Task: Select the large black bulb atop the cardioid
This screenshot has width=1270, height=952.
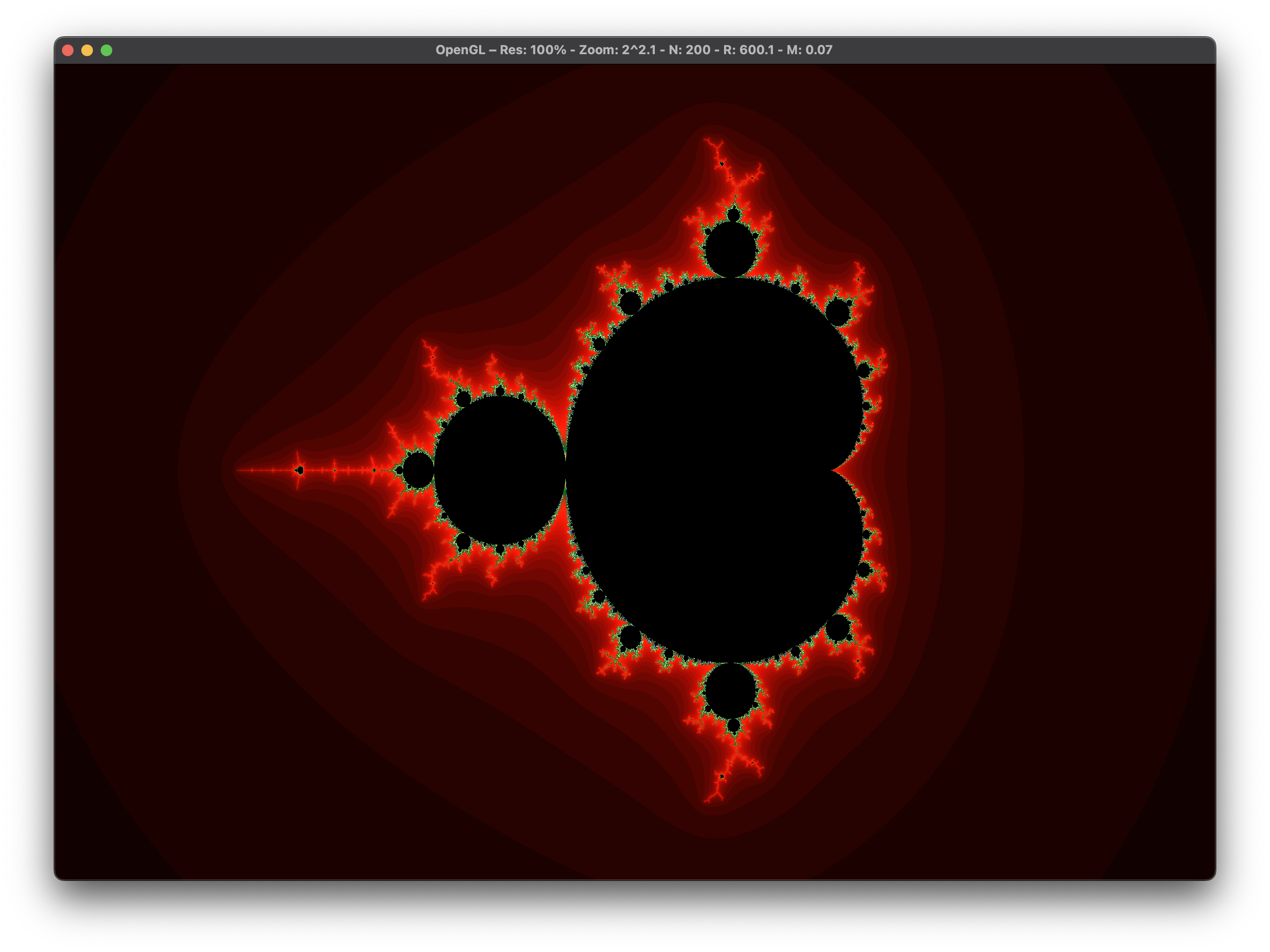Action: (730, 249)
